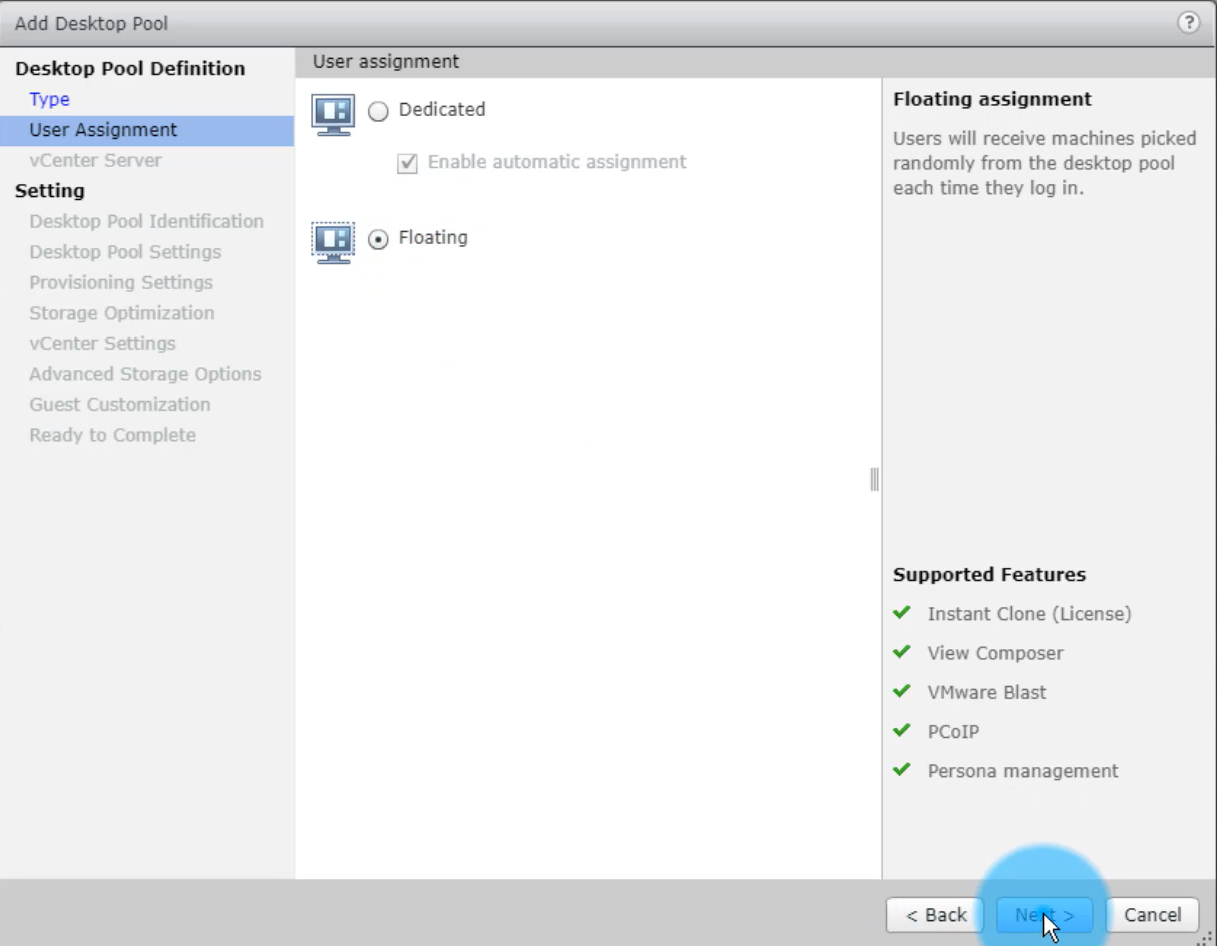Screen dimensions: 1217x946
Task: Click the View Composer green checkmark
Action: pos(902,652)
